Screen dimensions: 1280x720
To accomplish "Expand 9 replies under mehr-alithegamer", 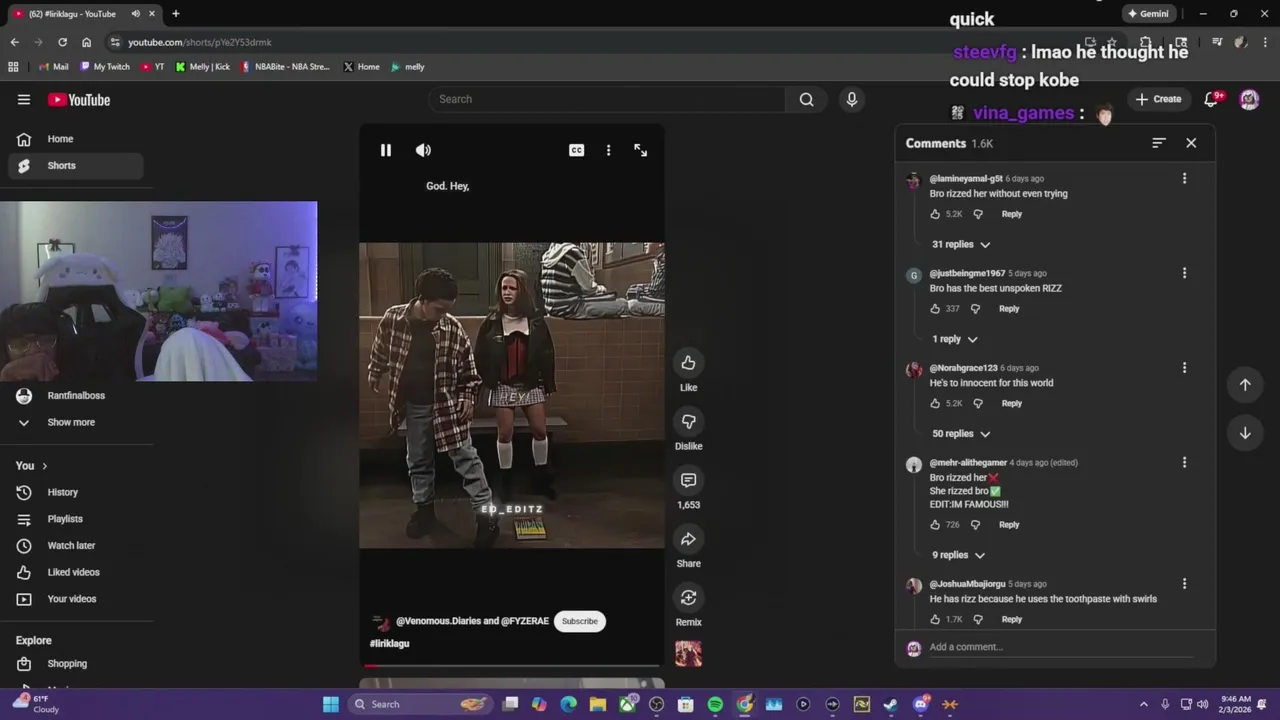I will pyautogui.click(x=958, y=555).
